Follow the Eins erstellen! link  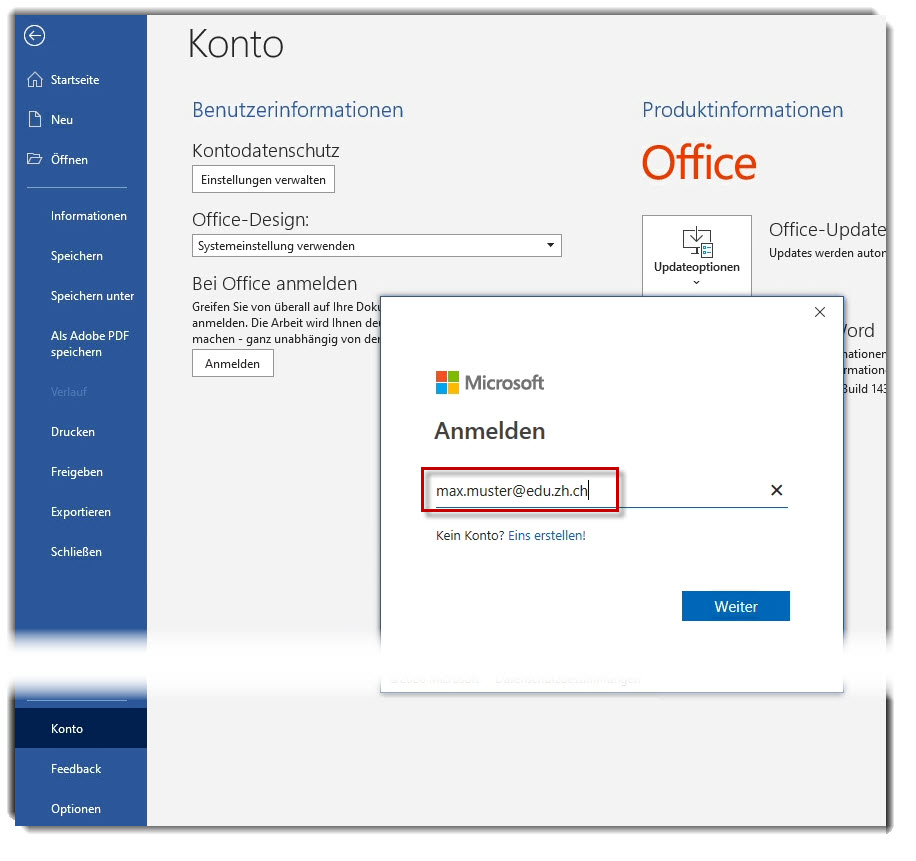tap(546, 536)
